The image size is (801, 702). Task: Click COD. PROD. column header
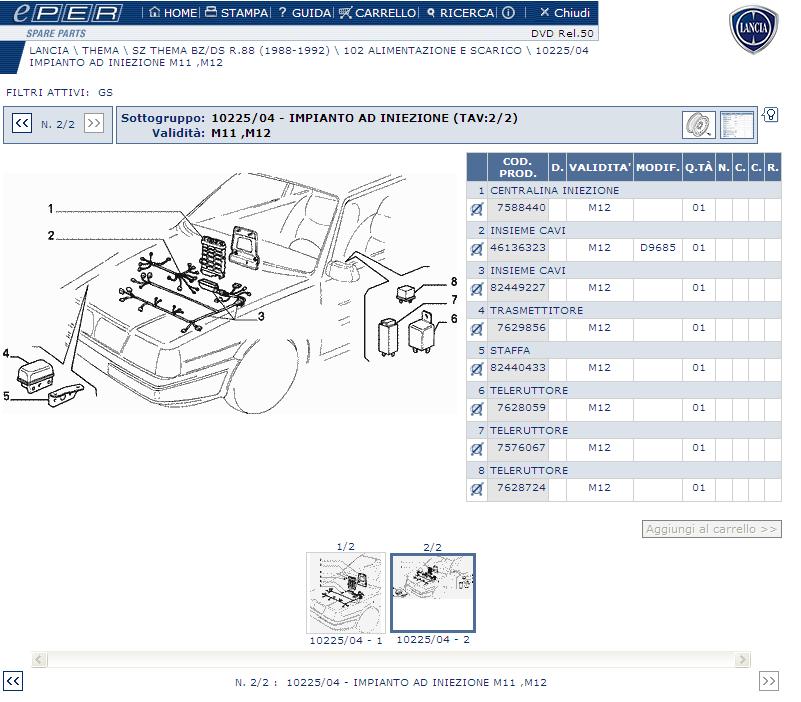[x=517, y=167]
